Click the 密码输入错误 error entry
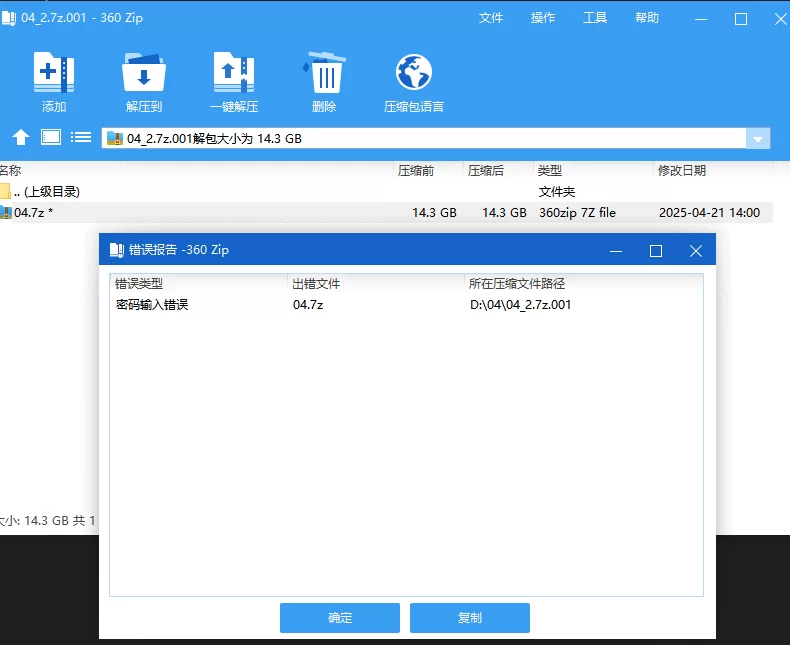The image size is (790, 645). click(152, 305)
